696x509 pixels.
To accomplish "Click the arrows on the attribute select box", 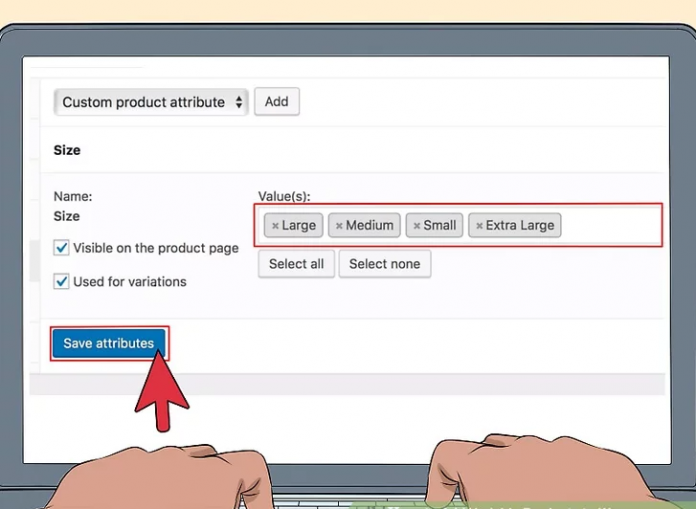I will point(238,102).
